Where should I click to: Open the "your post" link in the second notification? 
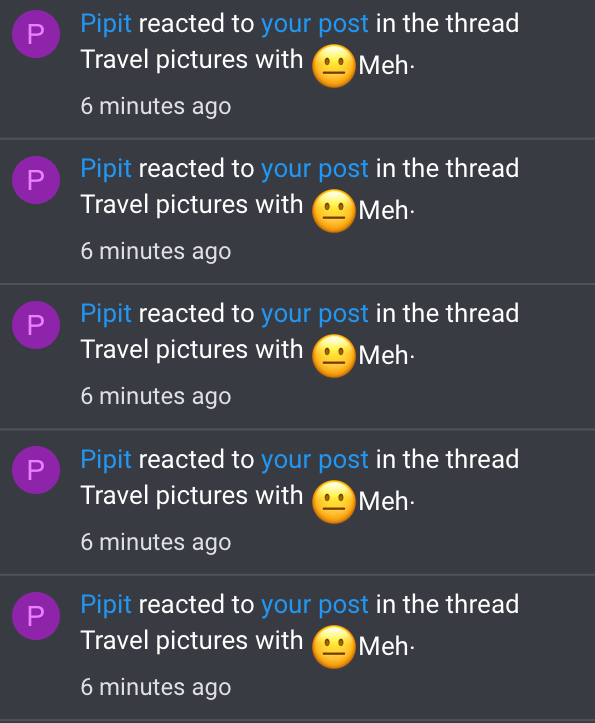pos(315,169)
